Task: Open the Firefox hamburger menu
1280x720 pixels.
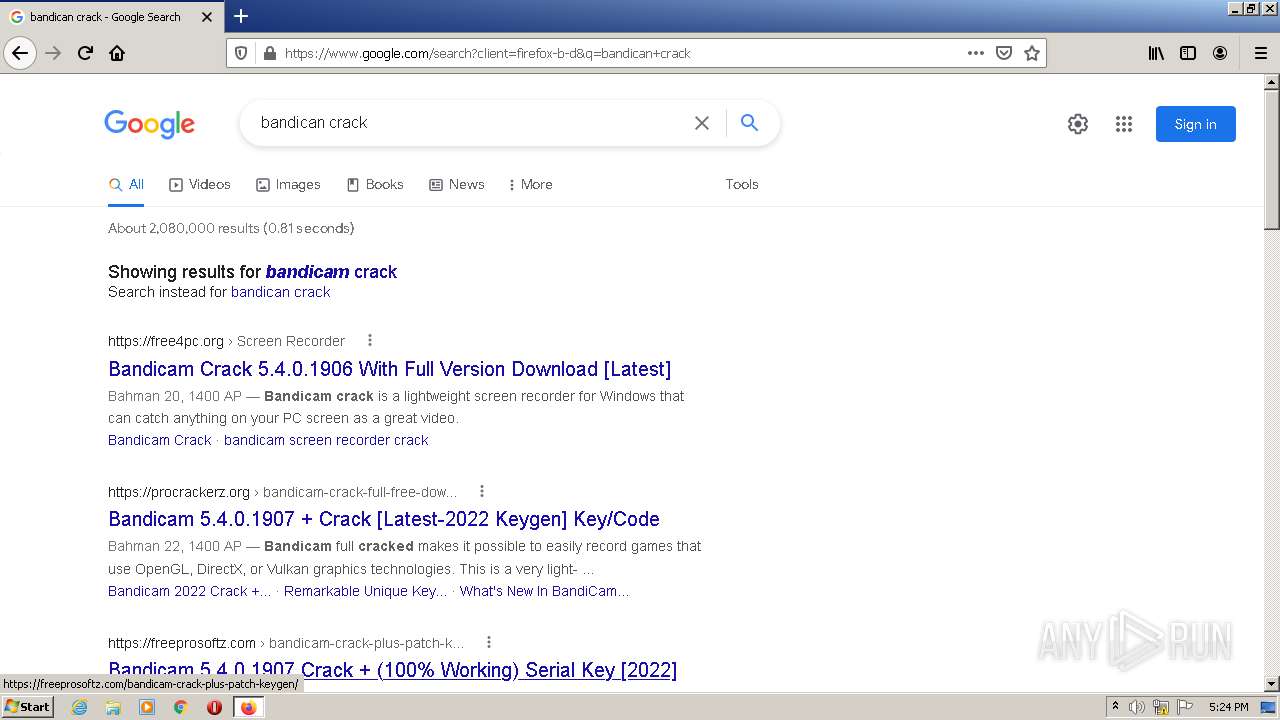Action: tap(1260, 53)
